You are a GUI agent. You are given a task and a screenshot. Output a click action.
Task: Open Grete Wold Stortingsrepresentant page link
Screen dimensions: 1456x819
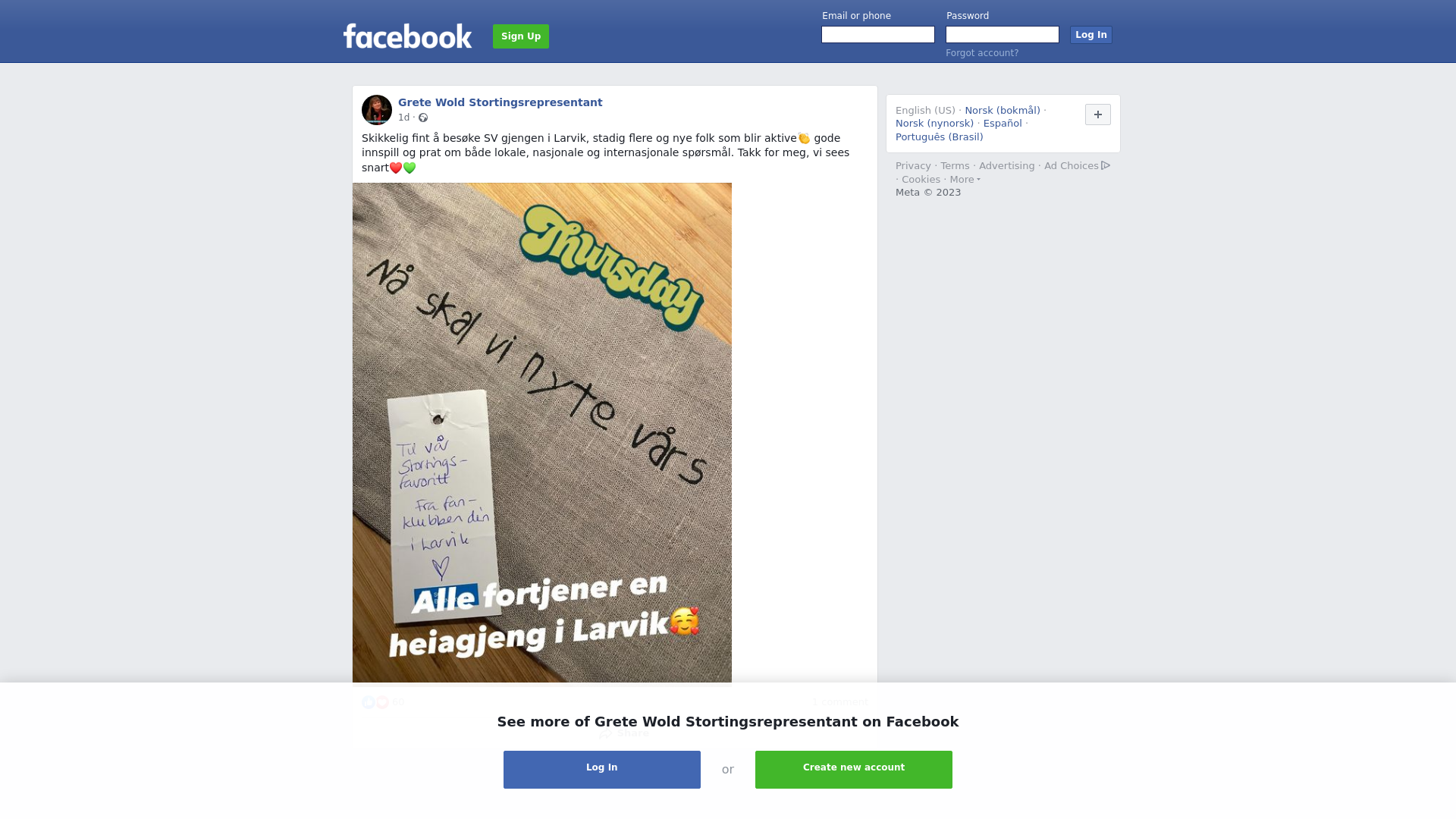coord(500,102)
